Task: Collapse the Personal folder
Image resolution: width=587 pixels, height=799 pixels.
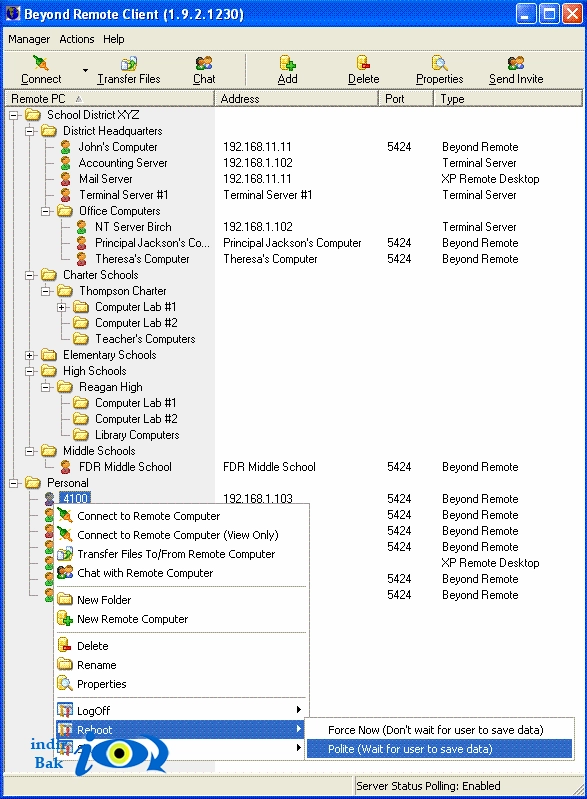Action: (x=14, y=483)
